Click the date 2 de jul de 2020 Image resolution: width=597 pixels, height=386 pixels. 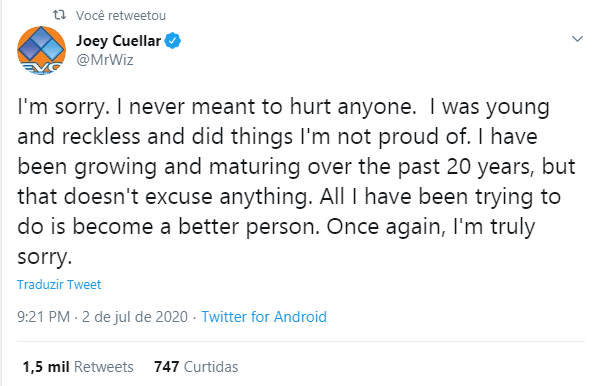pyautogui.click(x=135, y=317)
